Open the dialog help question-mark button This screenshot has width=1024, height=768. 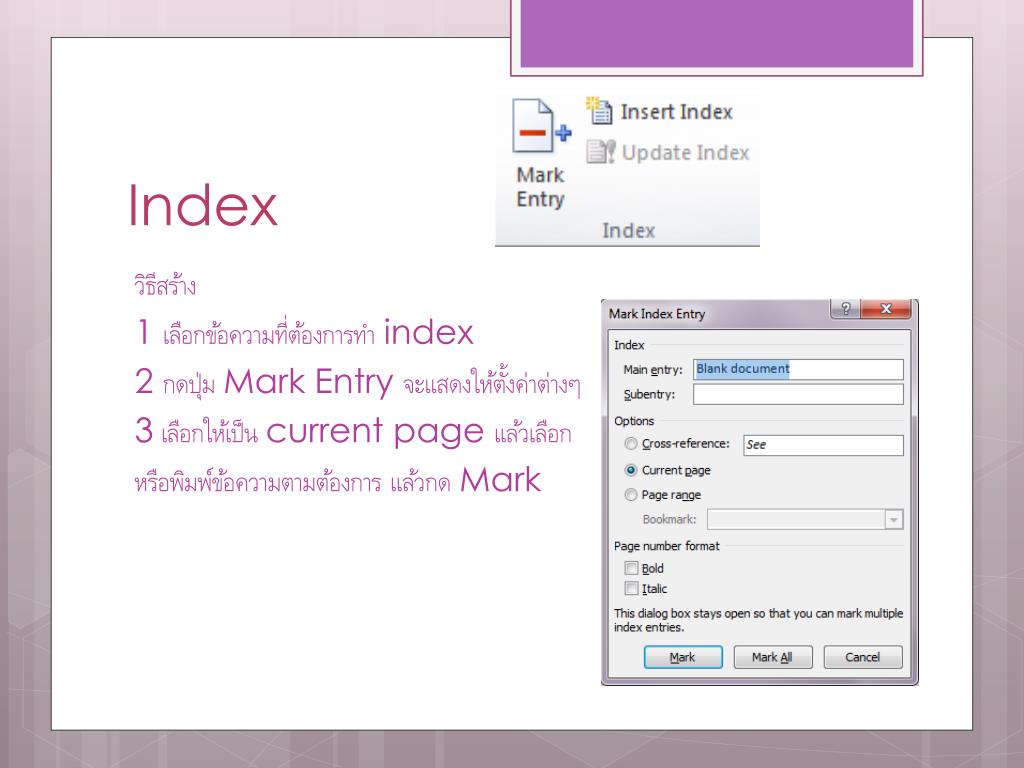tap(846, 308)
